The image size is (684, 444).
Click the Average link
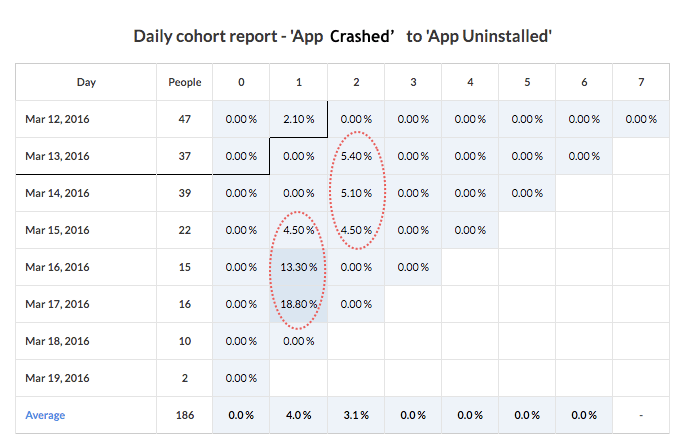(45, 415)
